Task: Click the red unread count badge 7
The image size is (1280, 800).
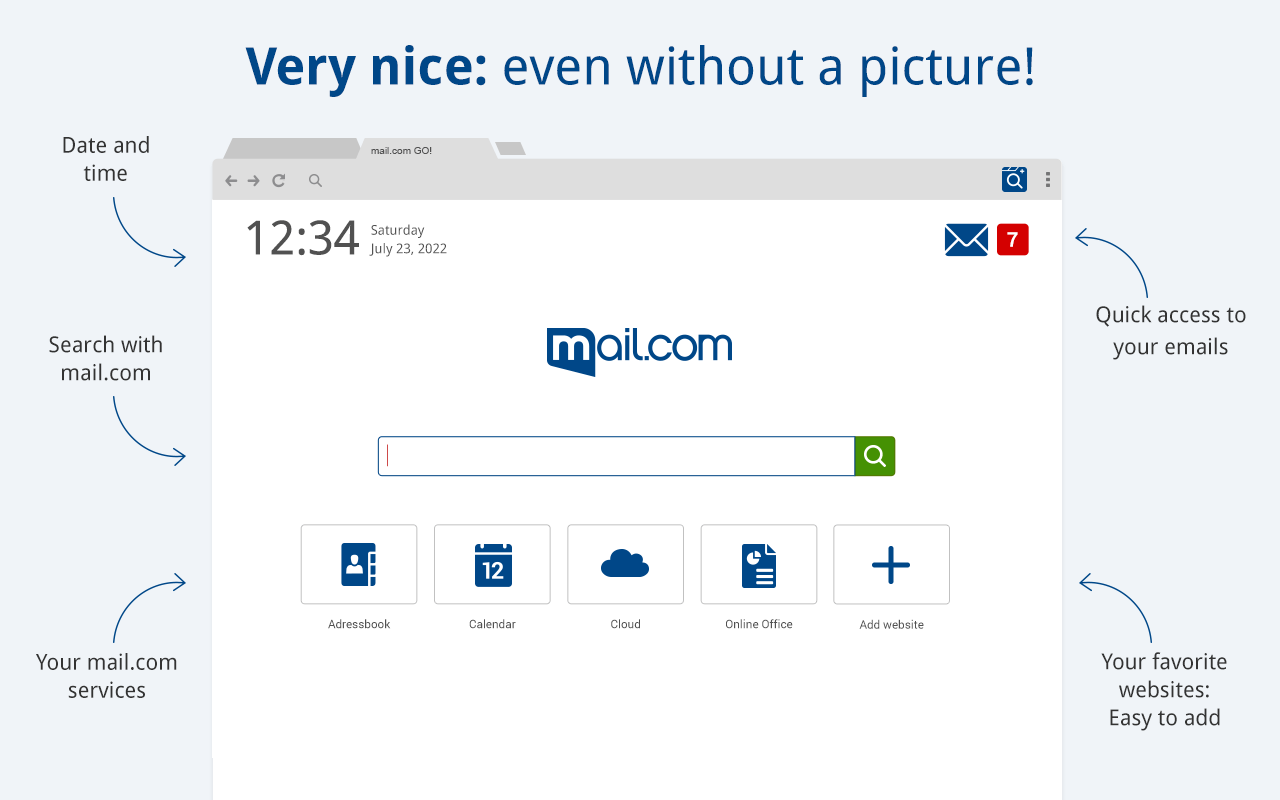Action: click(1013, 240)
